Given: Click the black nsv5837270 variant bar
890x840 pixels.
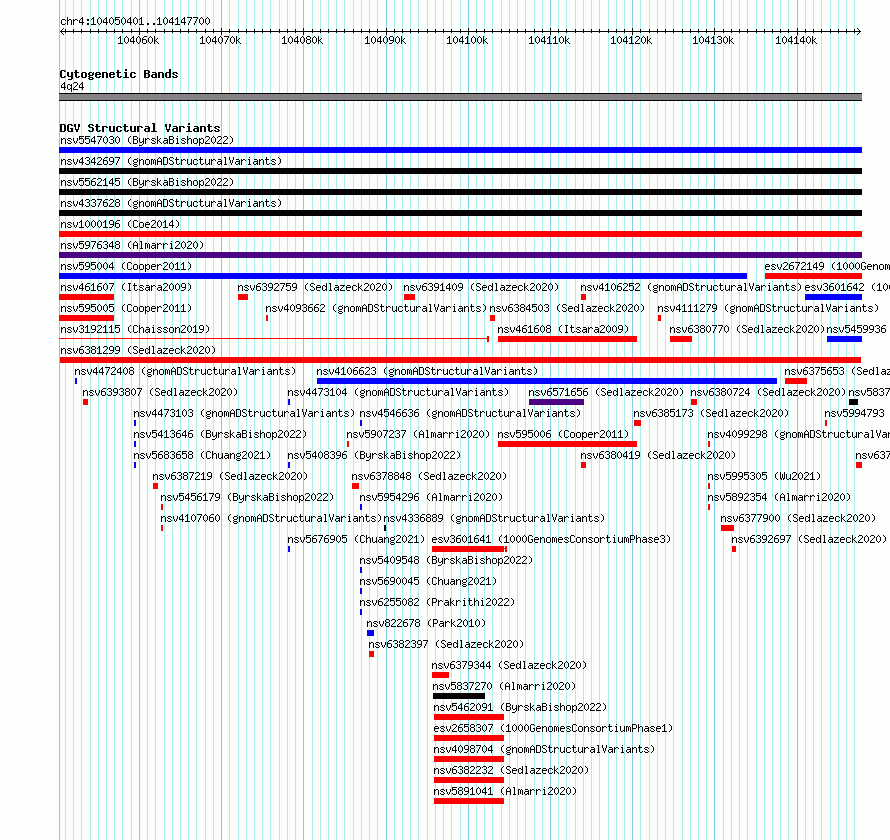Looking at the screenshot, I should pyautogui.click(x=459, y=696).
